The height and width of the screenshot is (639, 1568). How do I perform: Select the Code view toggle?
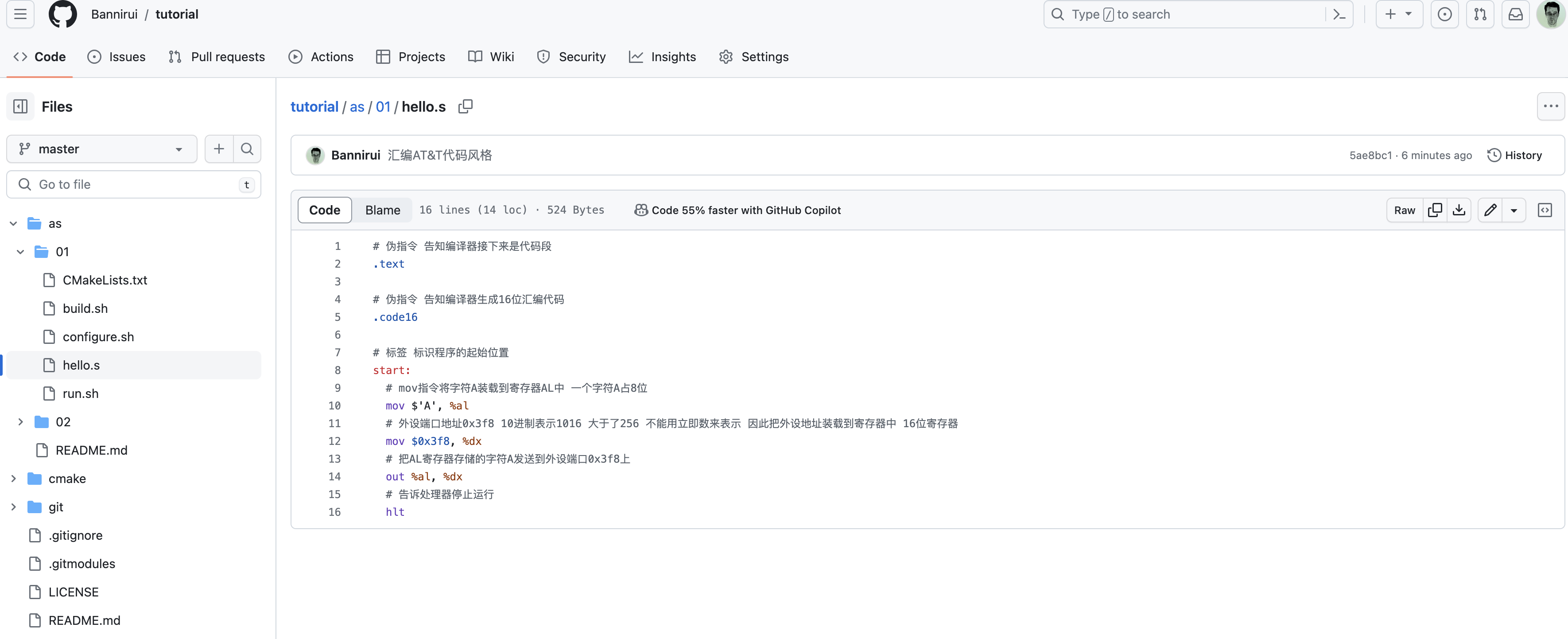click(x=324, y=210)
